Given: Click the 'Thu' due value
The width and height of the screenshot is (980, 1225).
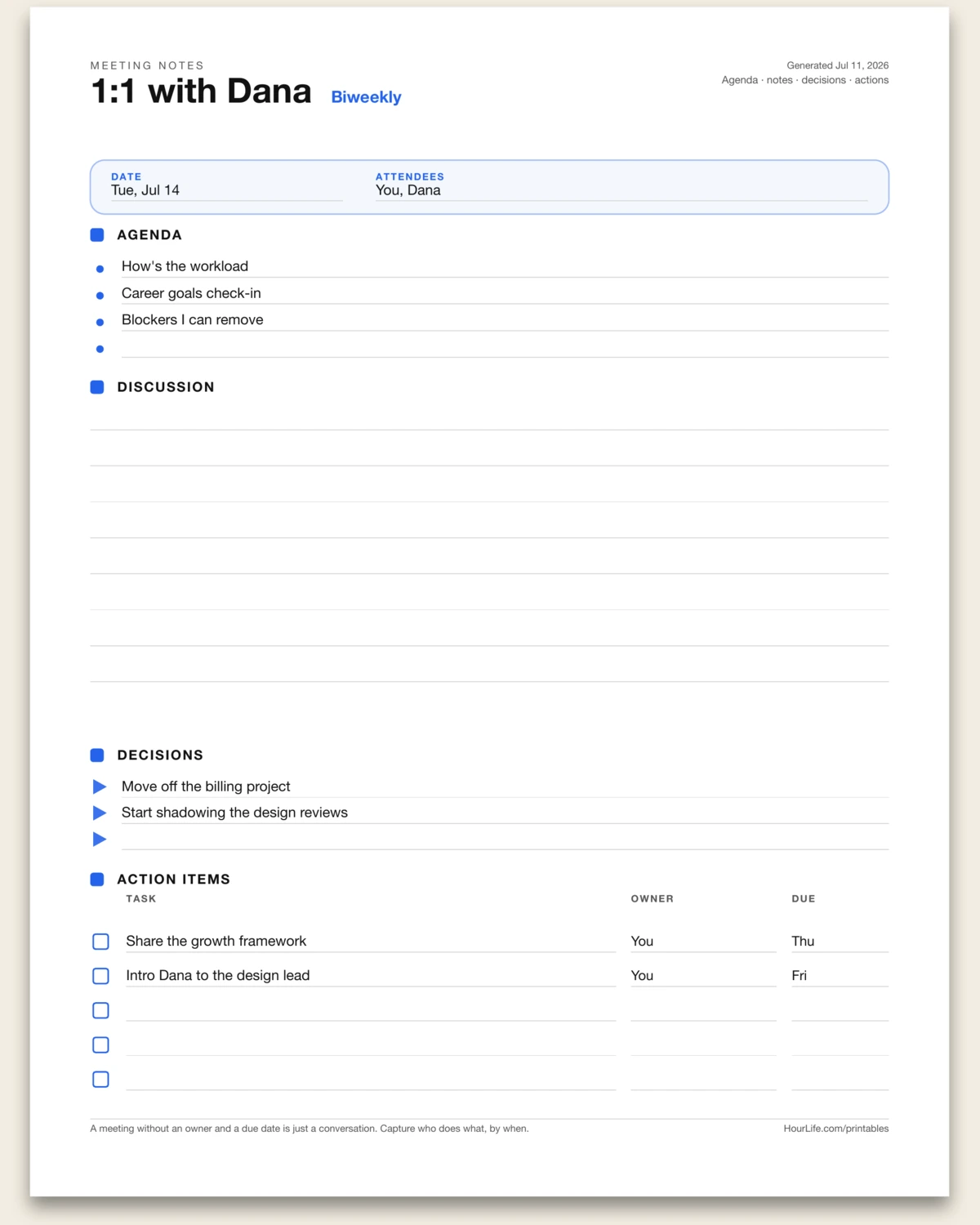Looking at the screenshot, I should pos(803,942).
